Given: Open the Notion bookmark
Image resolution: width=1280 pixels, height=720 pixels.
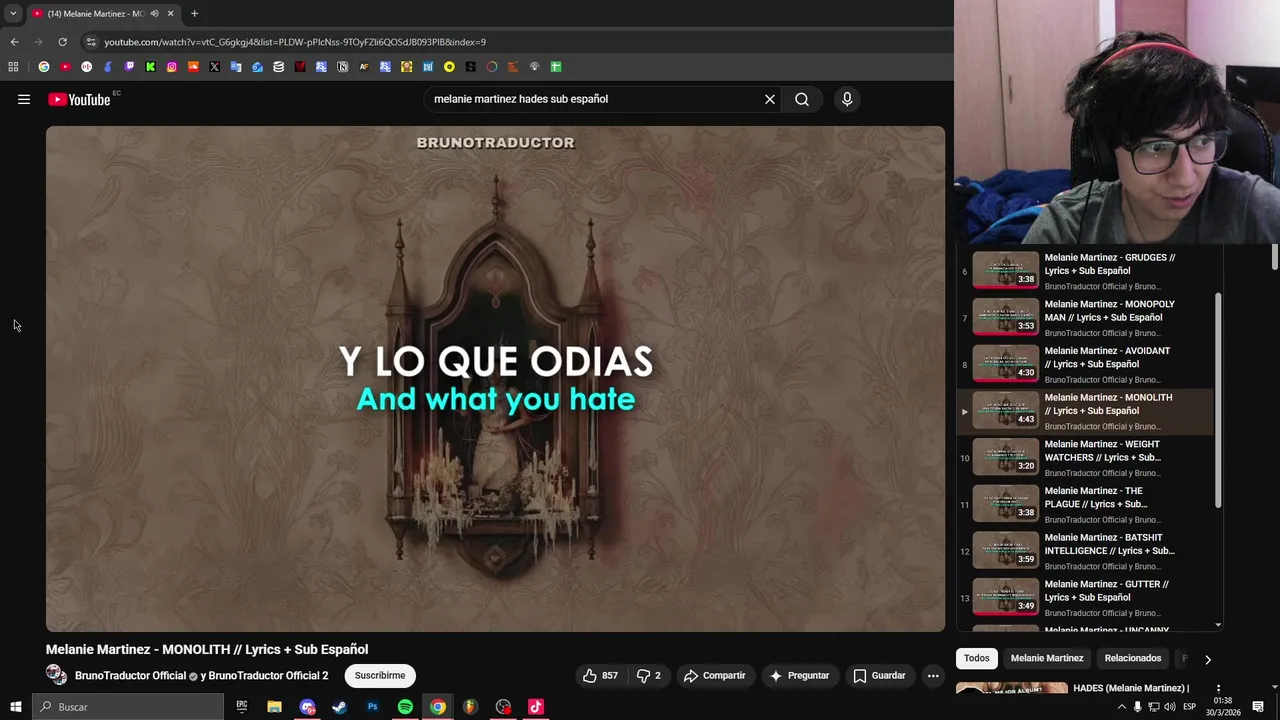Looking at the screenshot, I should click(x=343, y=67).
